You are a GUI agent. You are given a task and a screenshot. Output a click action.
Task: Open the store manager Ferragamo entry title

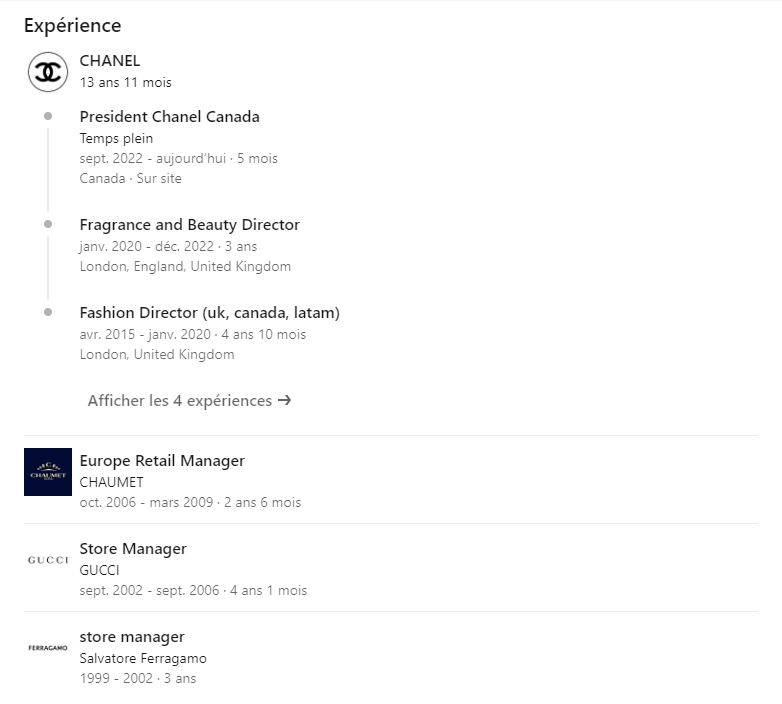point(132,637)
